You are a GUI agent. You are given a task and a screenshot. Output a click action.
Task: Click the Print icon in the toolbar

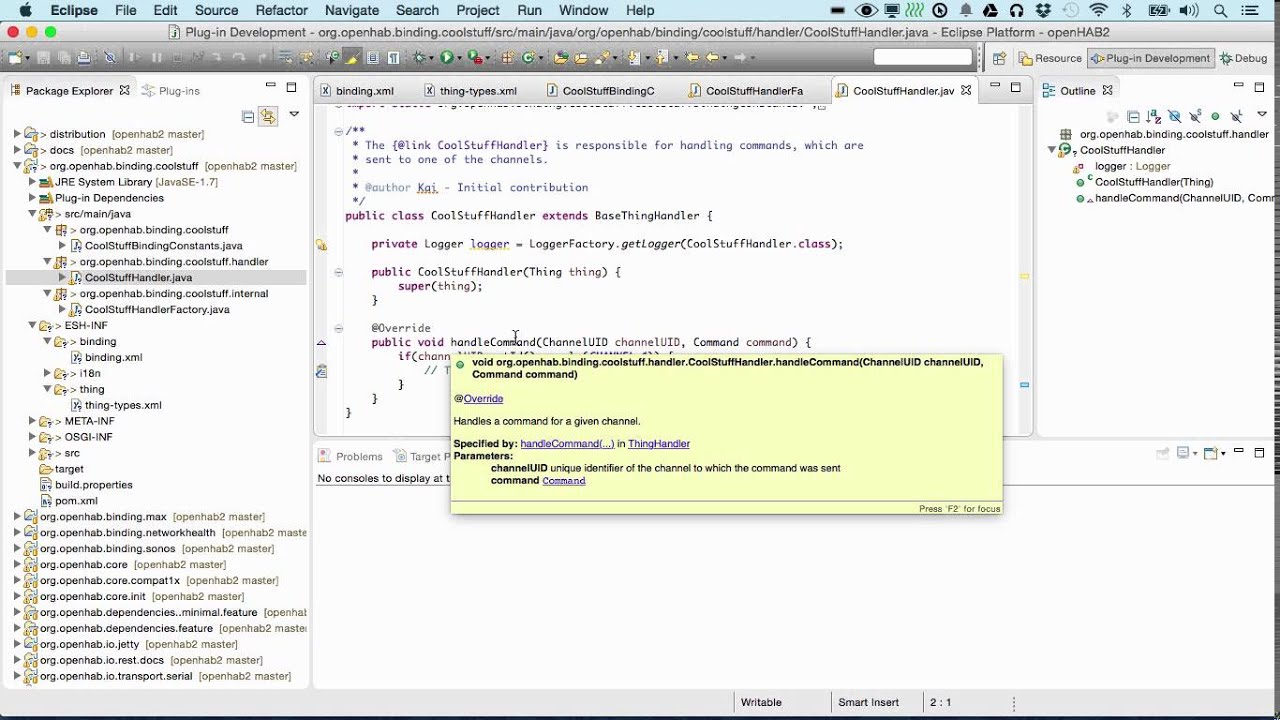point(84,58)
